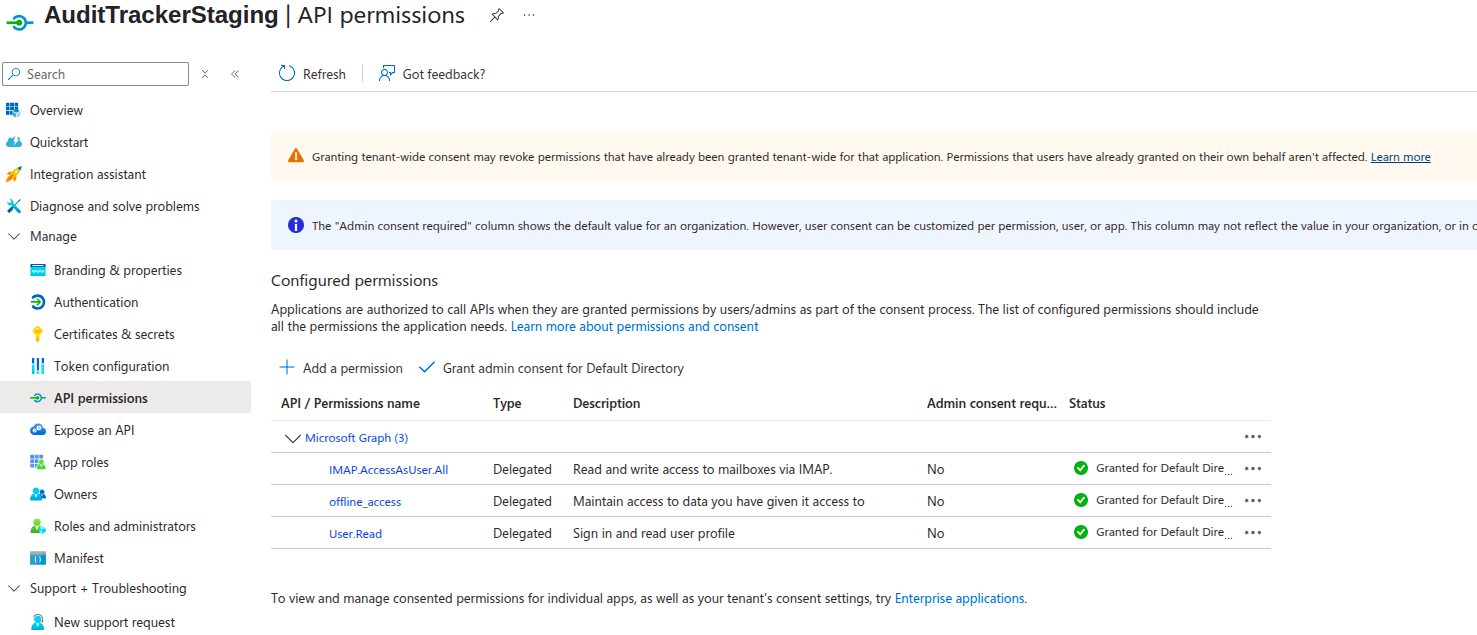The width and height of the screenshot is (1477, 635).
Task: Collapse the sidebar menu with double chevron
Action: [235, 74]
